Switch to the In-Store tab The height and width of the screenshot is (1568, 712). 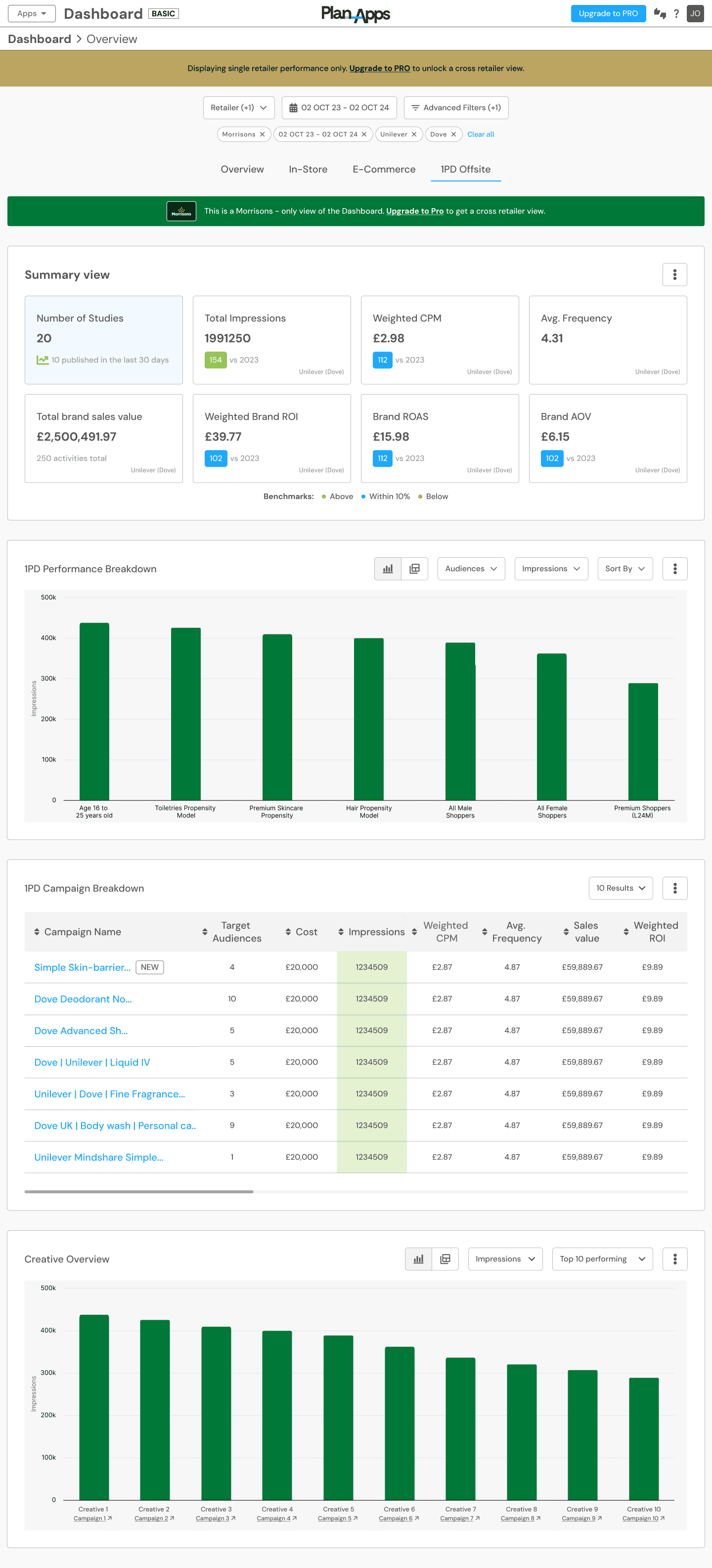click(x=308, y=169)
